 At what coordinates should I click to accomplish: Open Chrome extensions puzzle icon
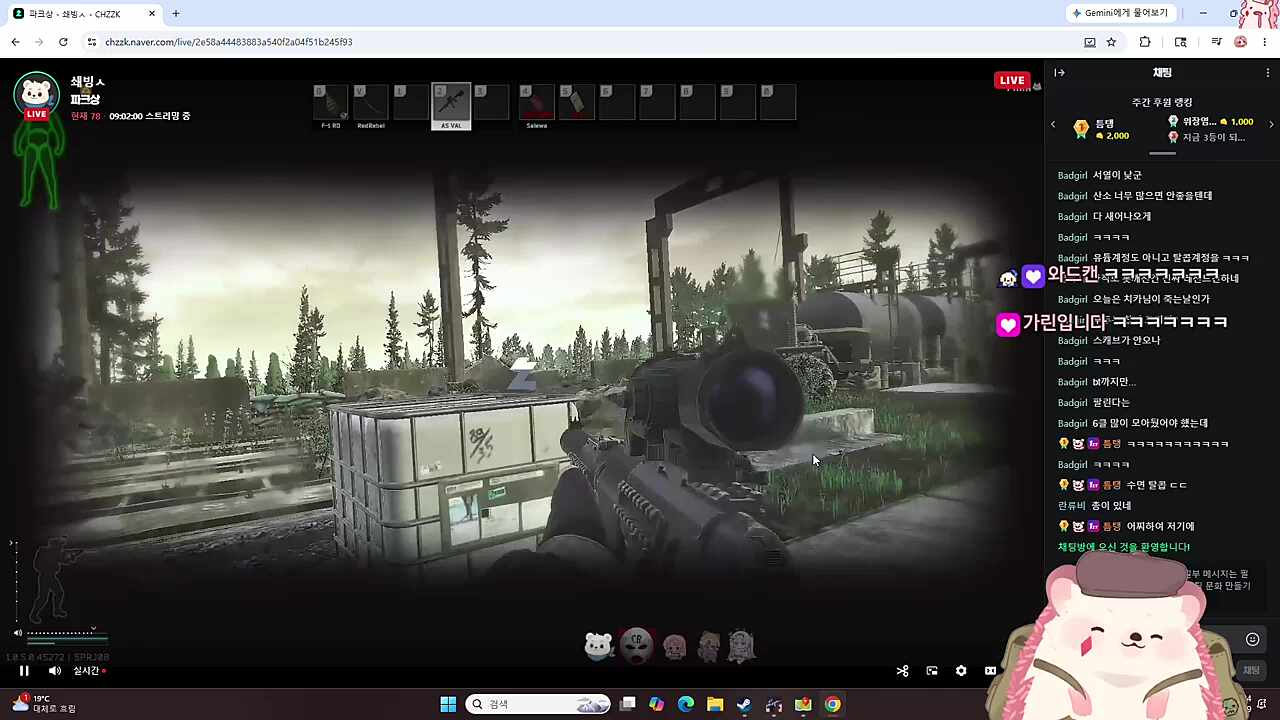click(x=1145, y=42)
